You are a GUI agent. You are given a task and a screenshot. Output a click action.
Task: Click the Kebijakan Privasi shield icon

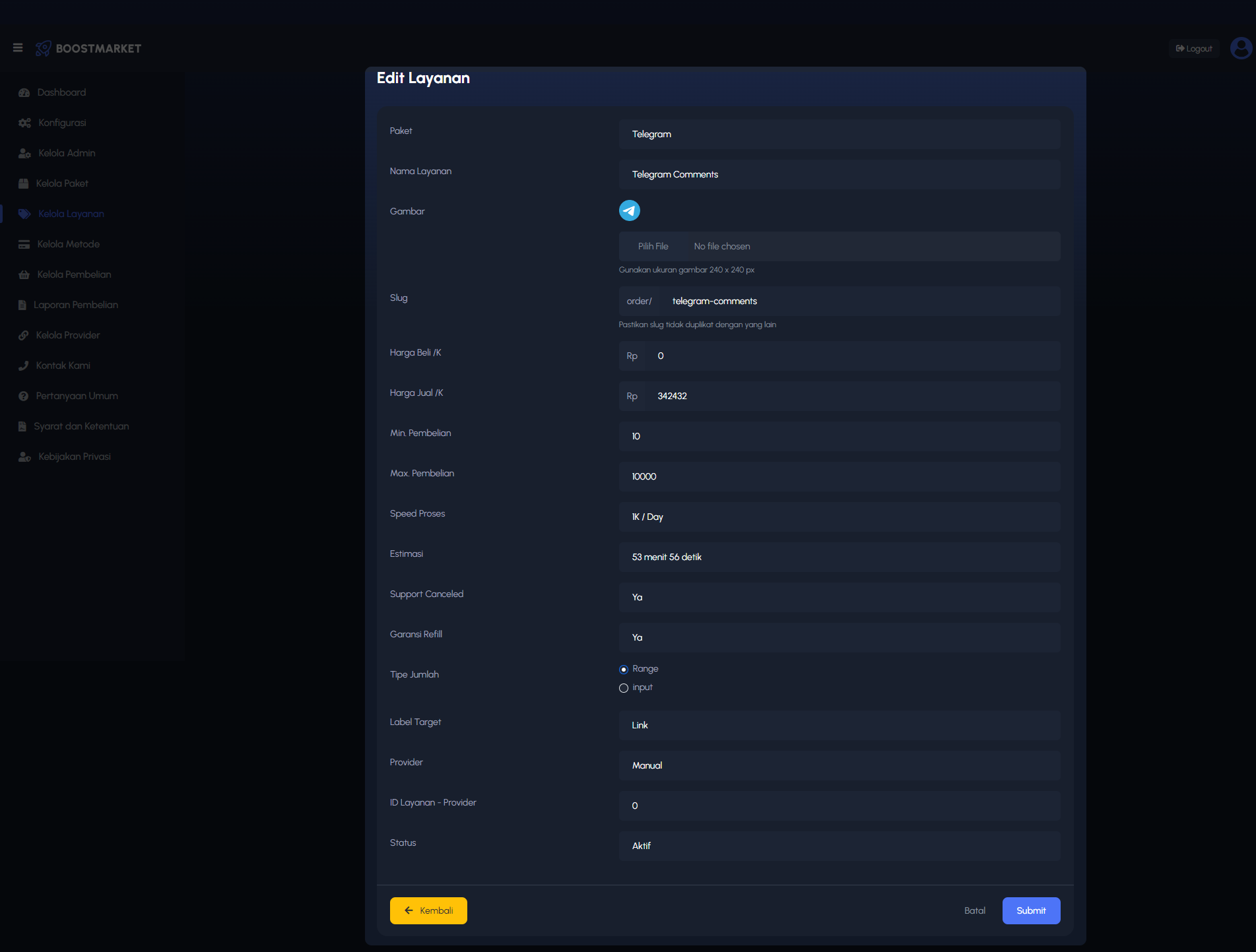pyautogui.click(x=25, y=457)
